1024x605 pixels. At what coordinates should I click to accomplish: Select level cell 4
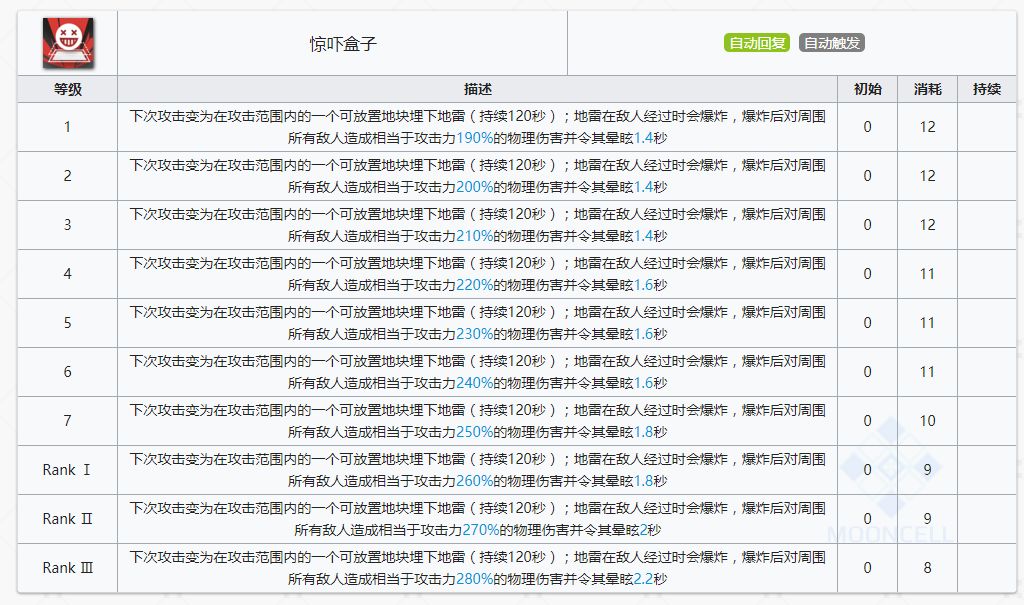tap(67, 274)
